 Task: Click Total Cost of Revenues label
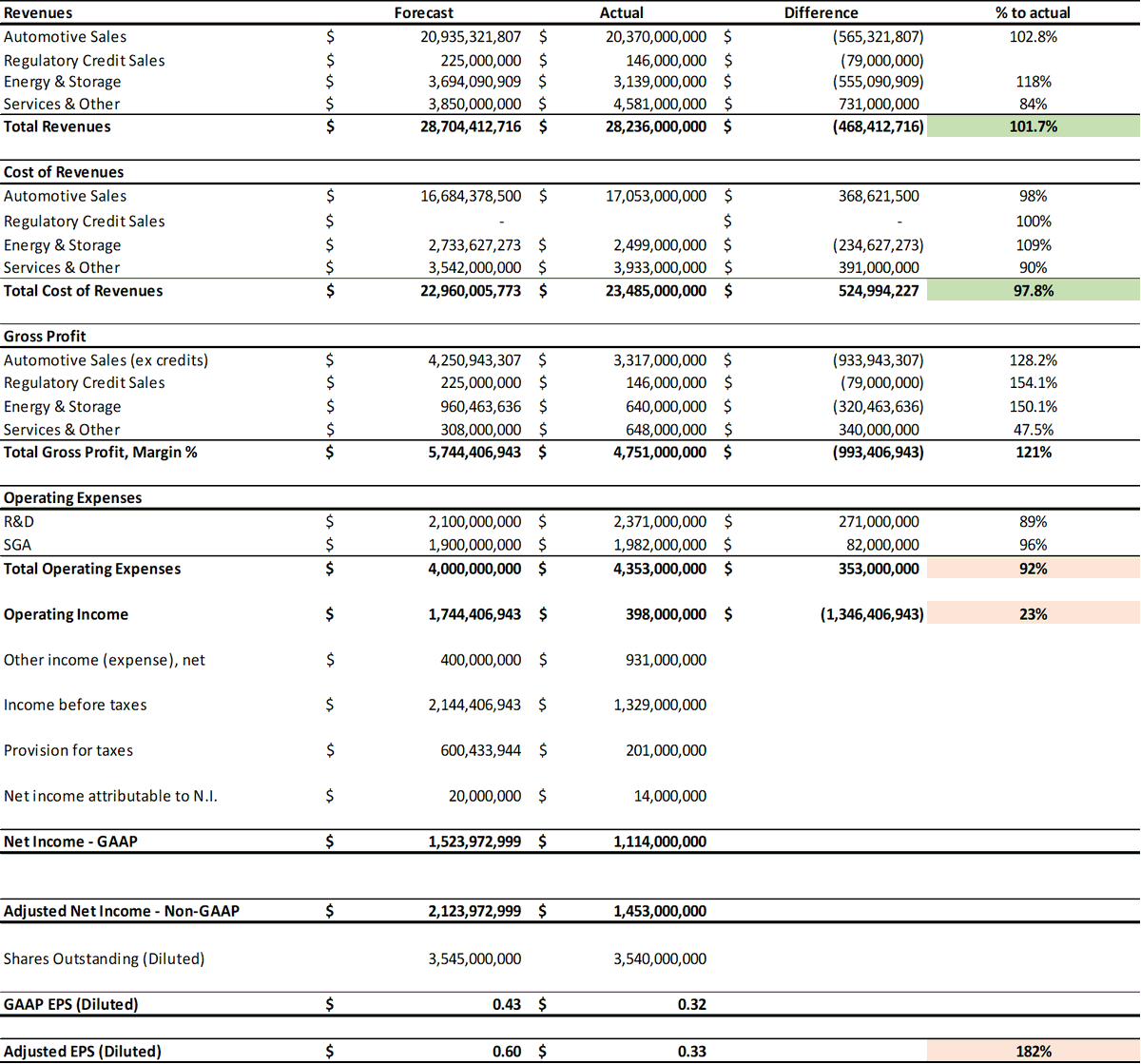coord(83,291)
